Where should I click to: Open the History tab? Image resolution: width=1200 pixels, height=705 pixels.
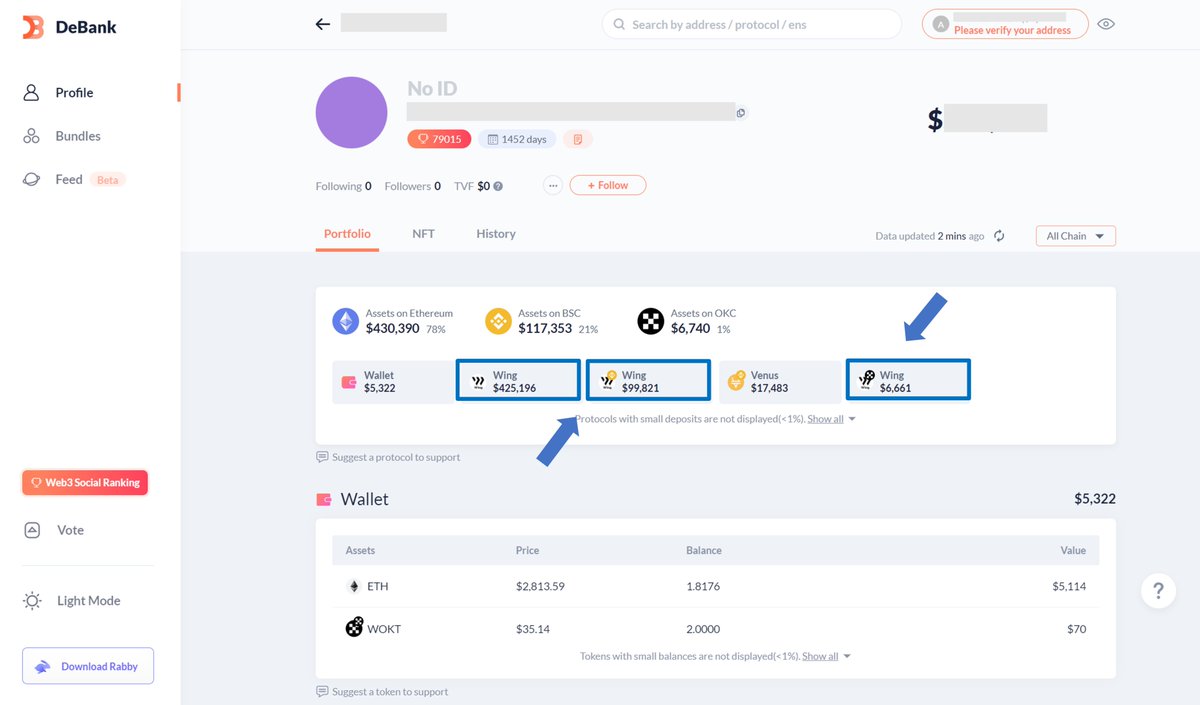click(x=495, y=233)
